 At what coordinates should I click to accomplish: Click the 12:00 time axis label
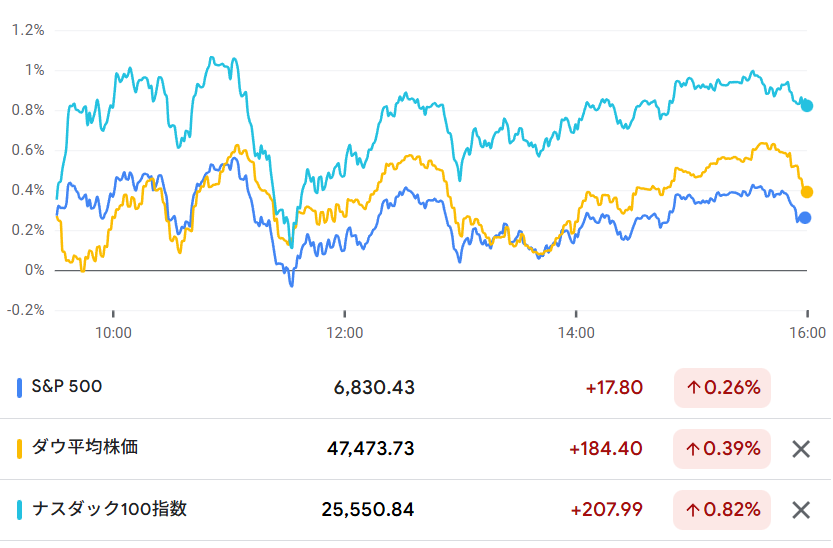pyautogui.click(x=344, y=332)
